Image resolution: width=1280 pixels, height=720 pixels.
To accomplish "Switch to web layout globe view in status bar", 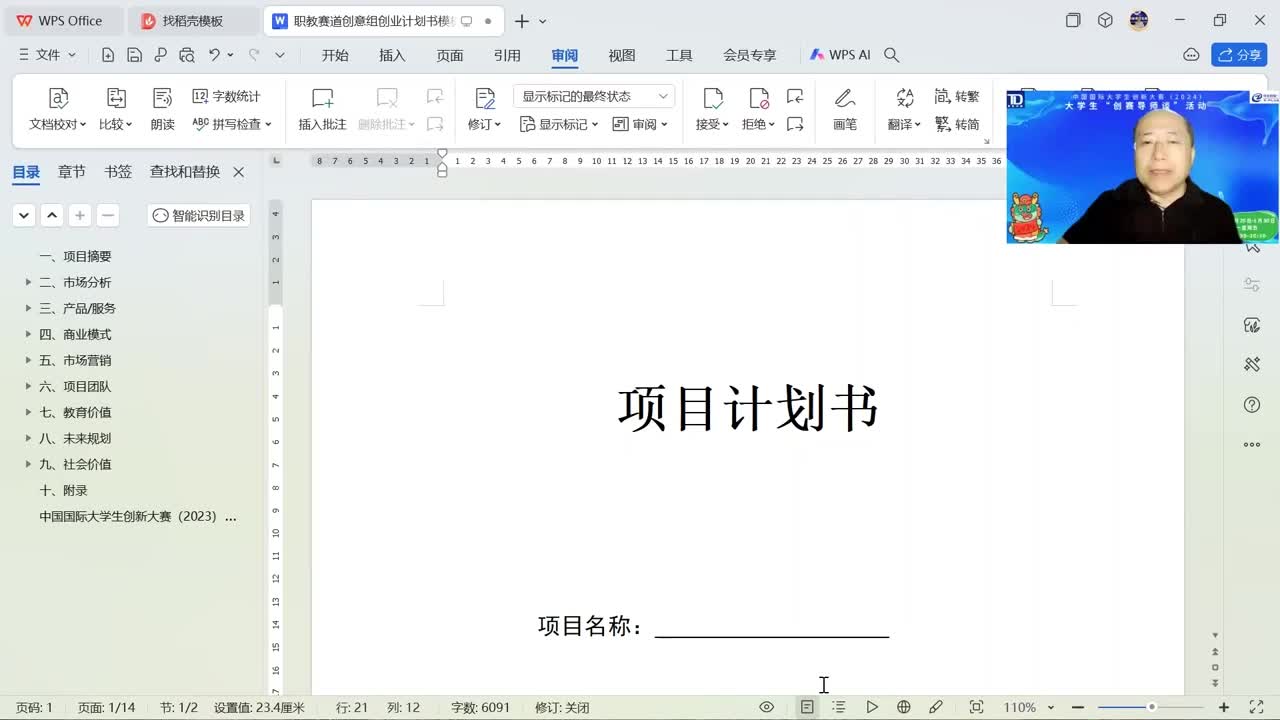I will coord(904,707).
